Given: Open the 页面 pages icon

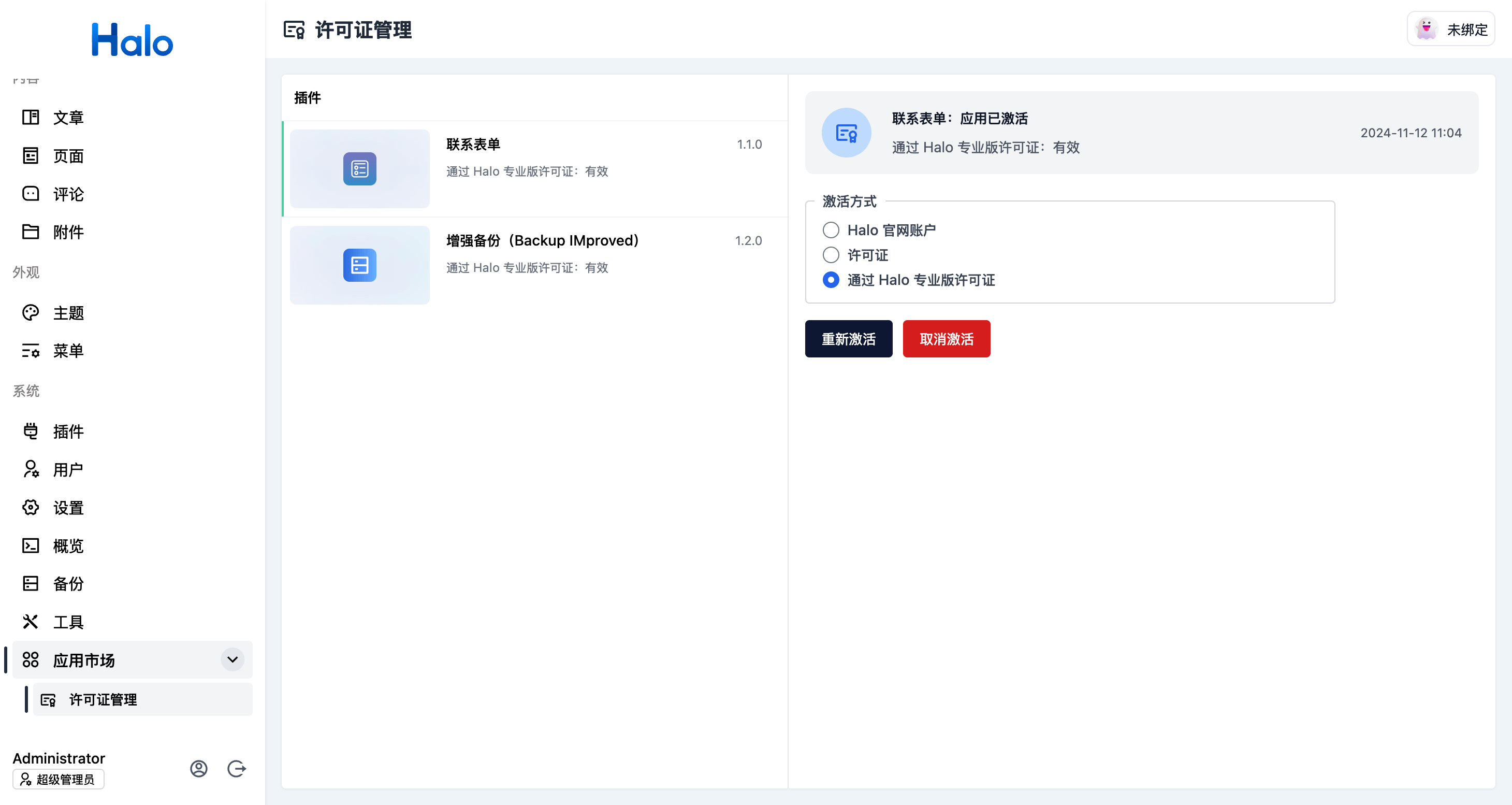Looking at the screenshot, I should pyautogui.click(x=31, y=155).
